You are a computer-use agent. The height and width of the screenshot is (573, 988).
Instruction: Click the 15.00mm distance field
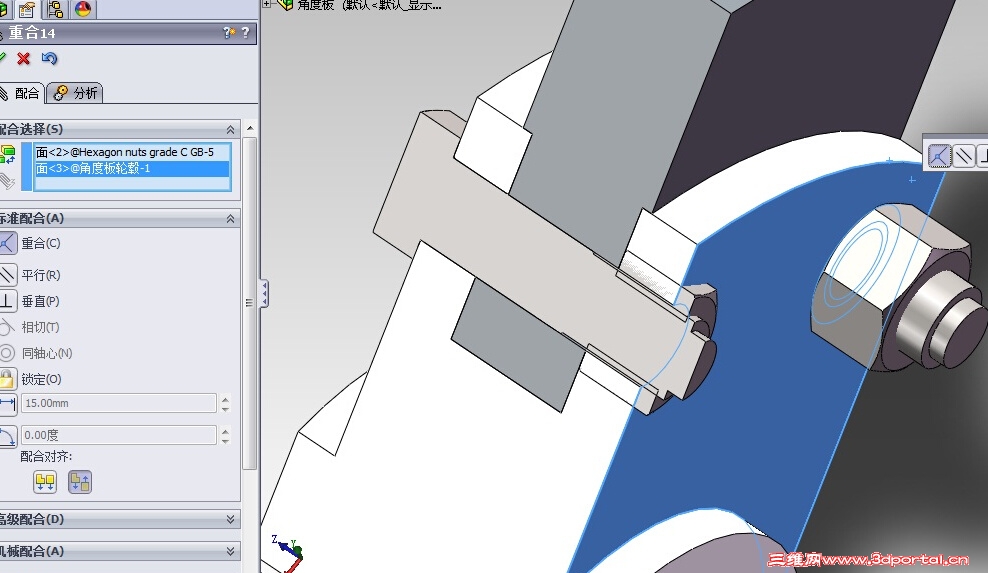click(x=118, y=403)
